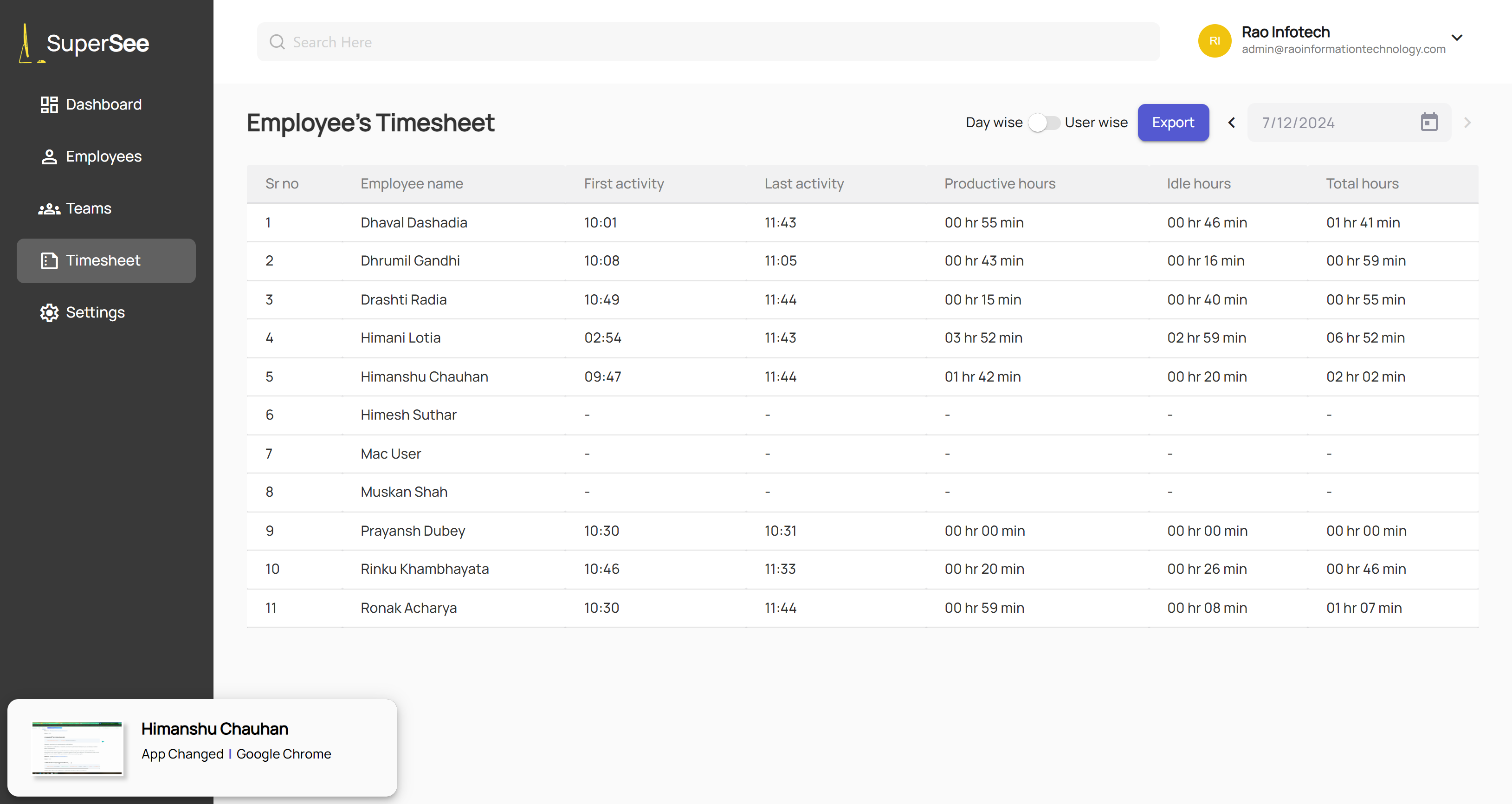The width and height of the screenshot is (1512, 804).
Task: Click the RI profile avatar
Action: pyautogui.click(x=1215, y=40)
